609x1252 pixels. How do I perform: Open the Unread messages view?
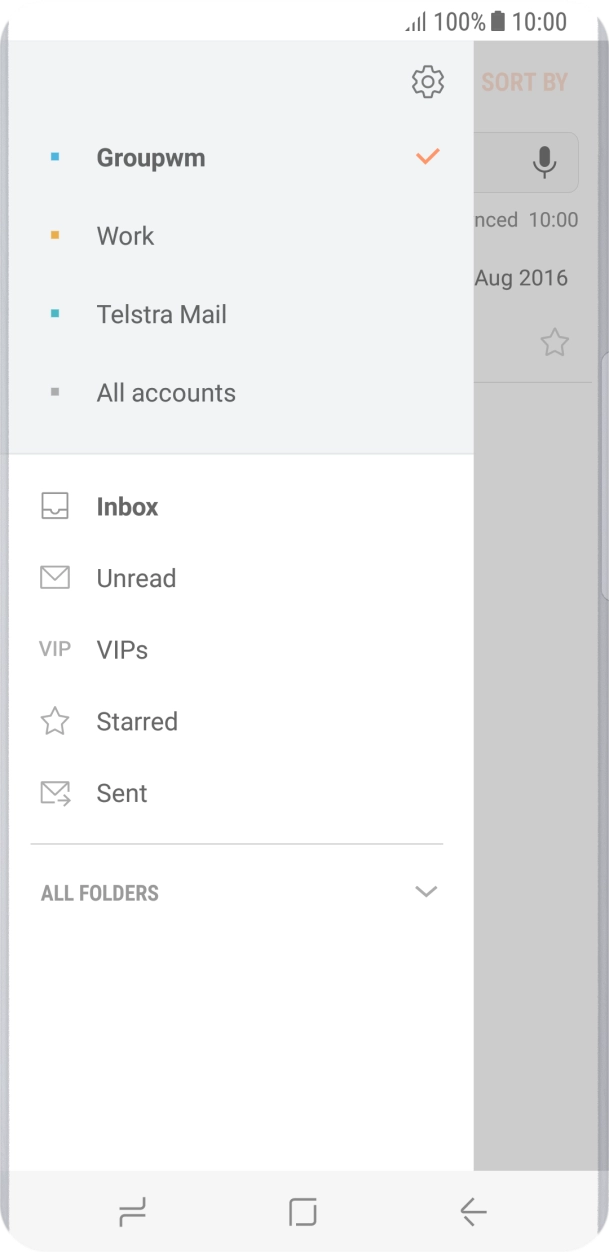click(x=135, y=577)
